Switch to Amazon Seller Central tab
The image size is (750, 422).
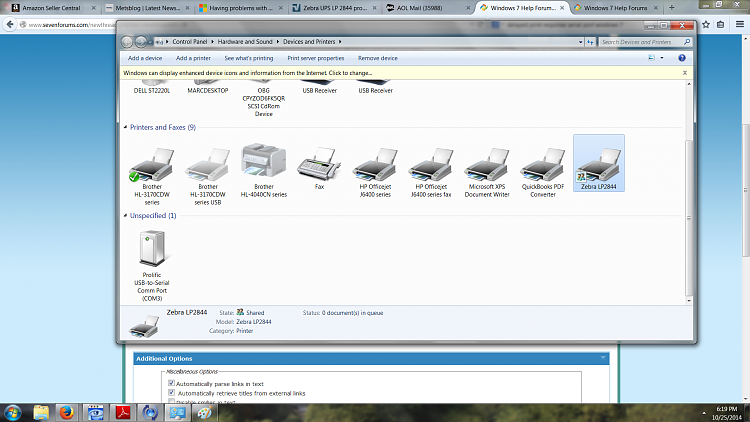[x=51, y=8]
